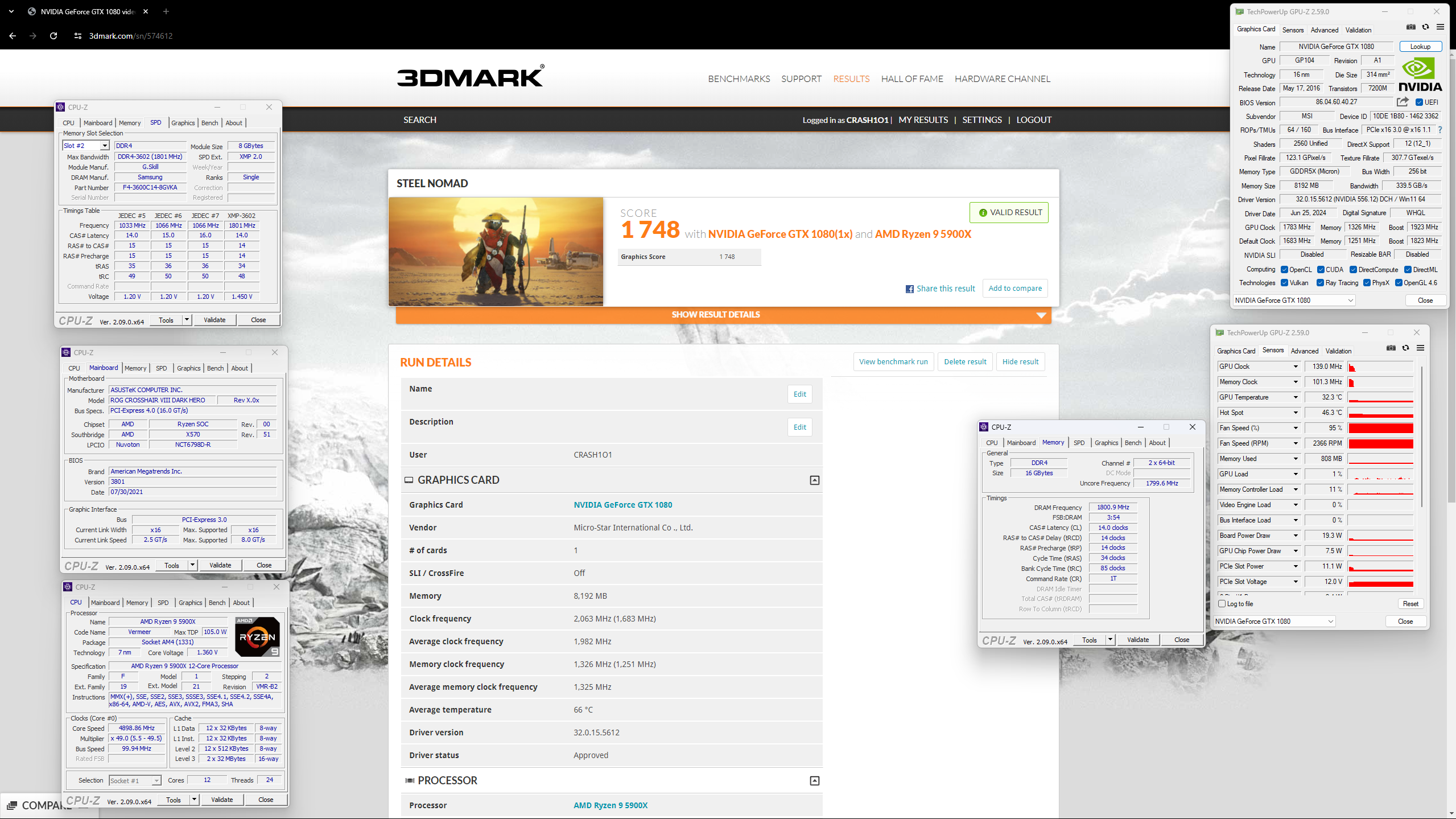Open the Slot #2 memory slot dropdown
Viewport: 1456px width, 819px height.
[x=105, y=146]
